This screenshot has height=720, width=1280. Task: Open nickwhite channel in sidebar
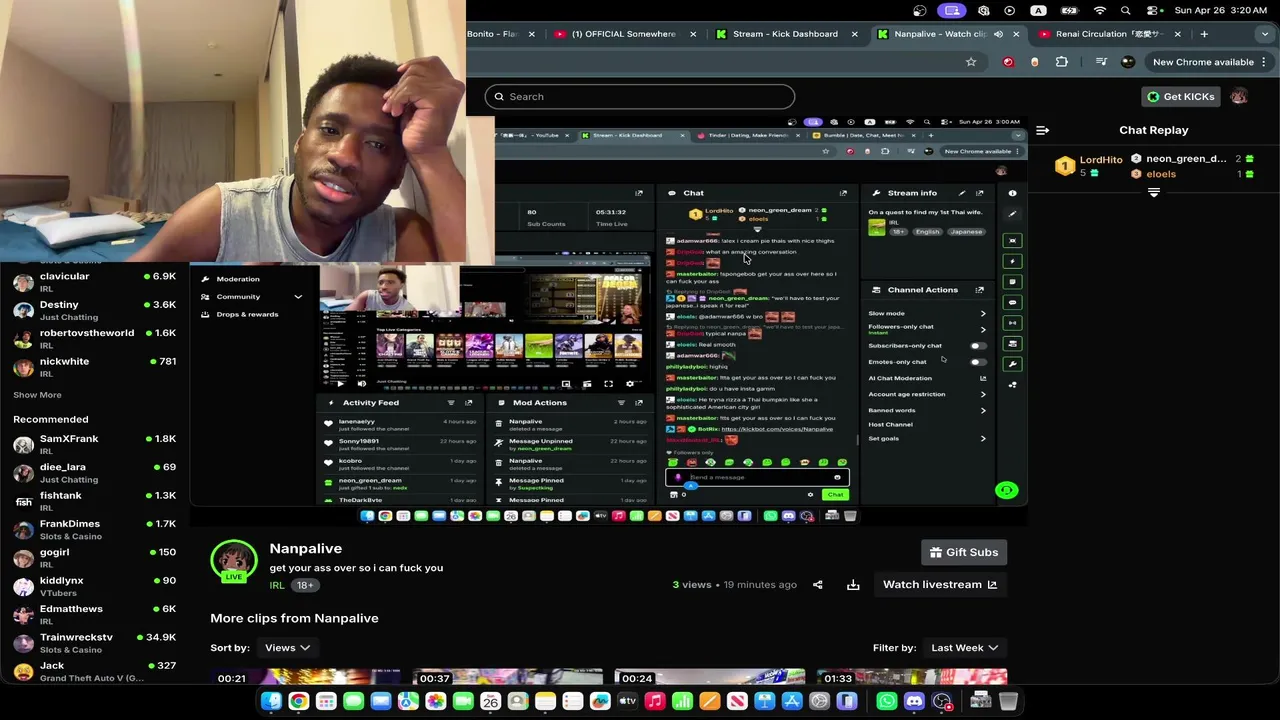[95, 367]
